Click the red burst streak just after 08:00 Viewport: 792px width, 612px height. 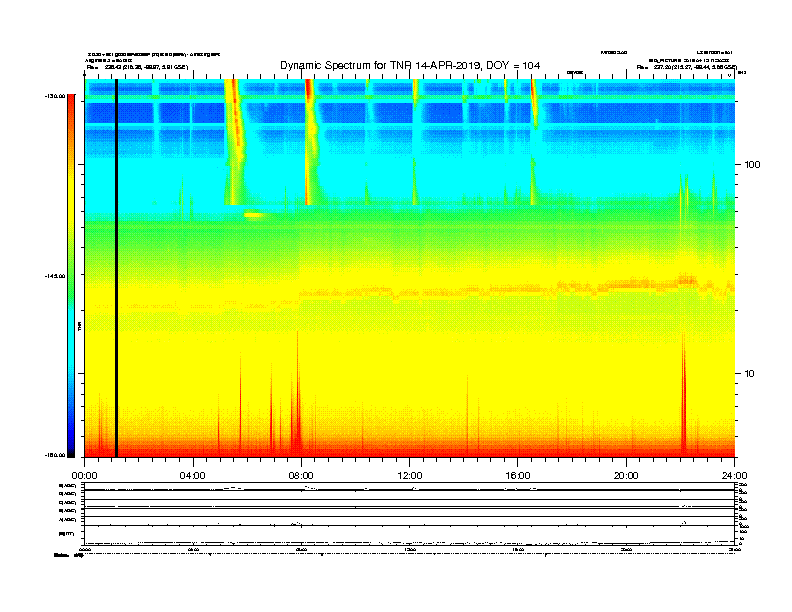[310, 142]
